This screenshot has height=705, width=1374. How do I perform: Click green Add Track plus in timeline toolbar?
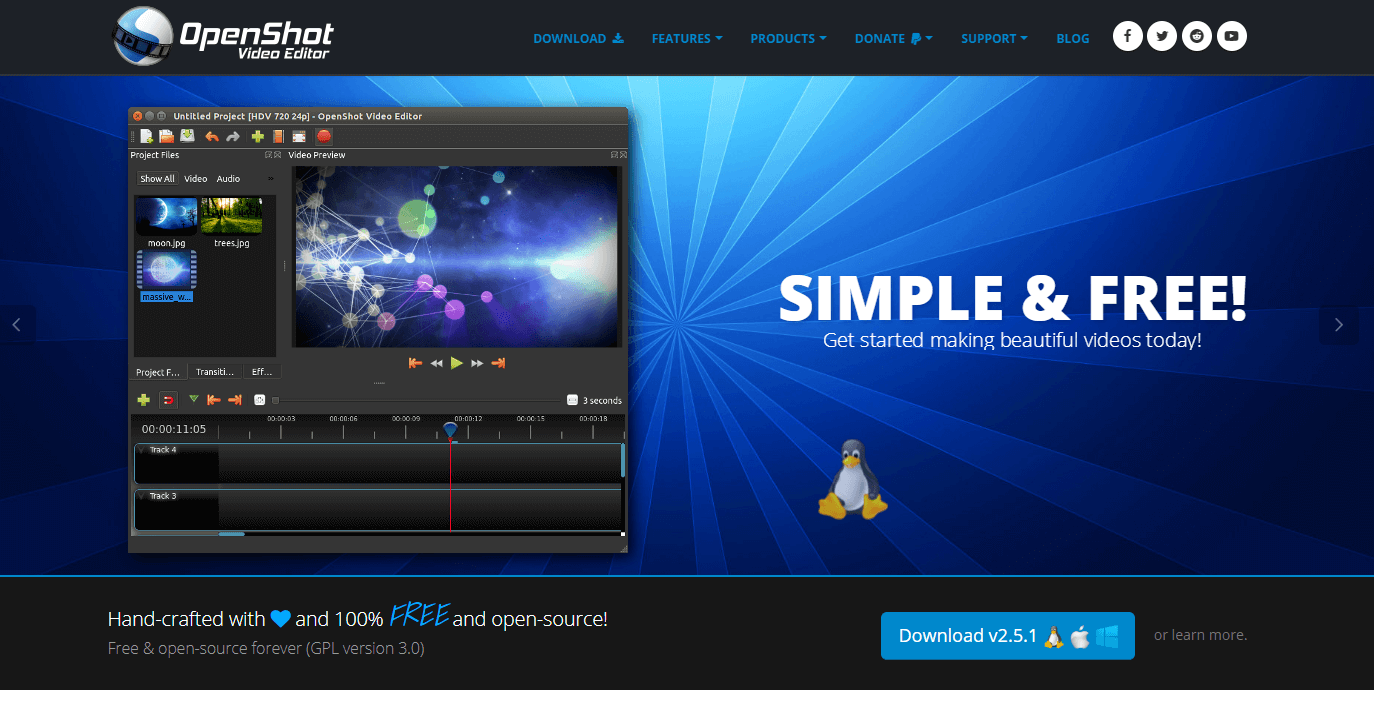[143, 400]
